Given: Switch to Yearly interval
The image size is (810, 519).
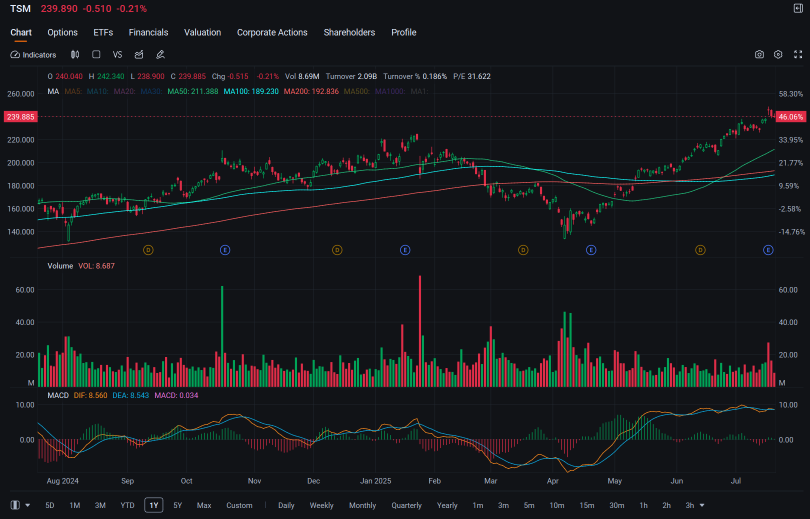Looking at the screenshot, I should coord(447,505).
